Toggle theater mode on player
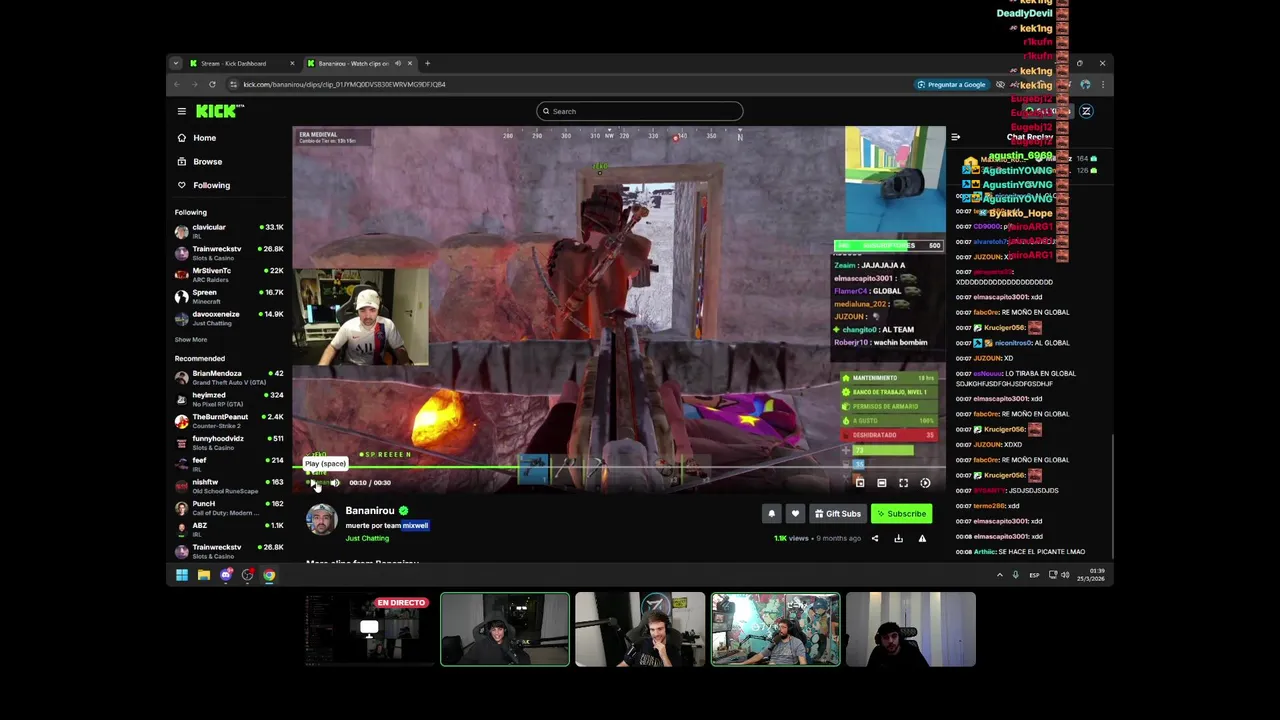 point(882,483)
